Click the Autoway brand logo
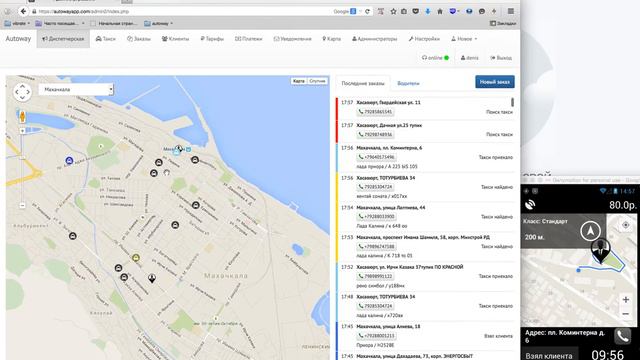 click(x=18, y=39)
